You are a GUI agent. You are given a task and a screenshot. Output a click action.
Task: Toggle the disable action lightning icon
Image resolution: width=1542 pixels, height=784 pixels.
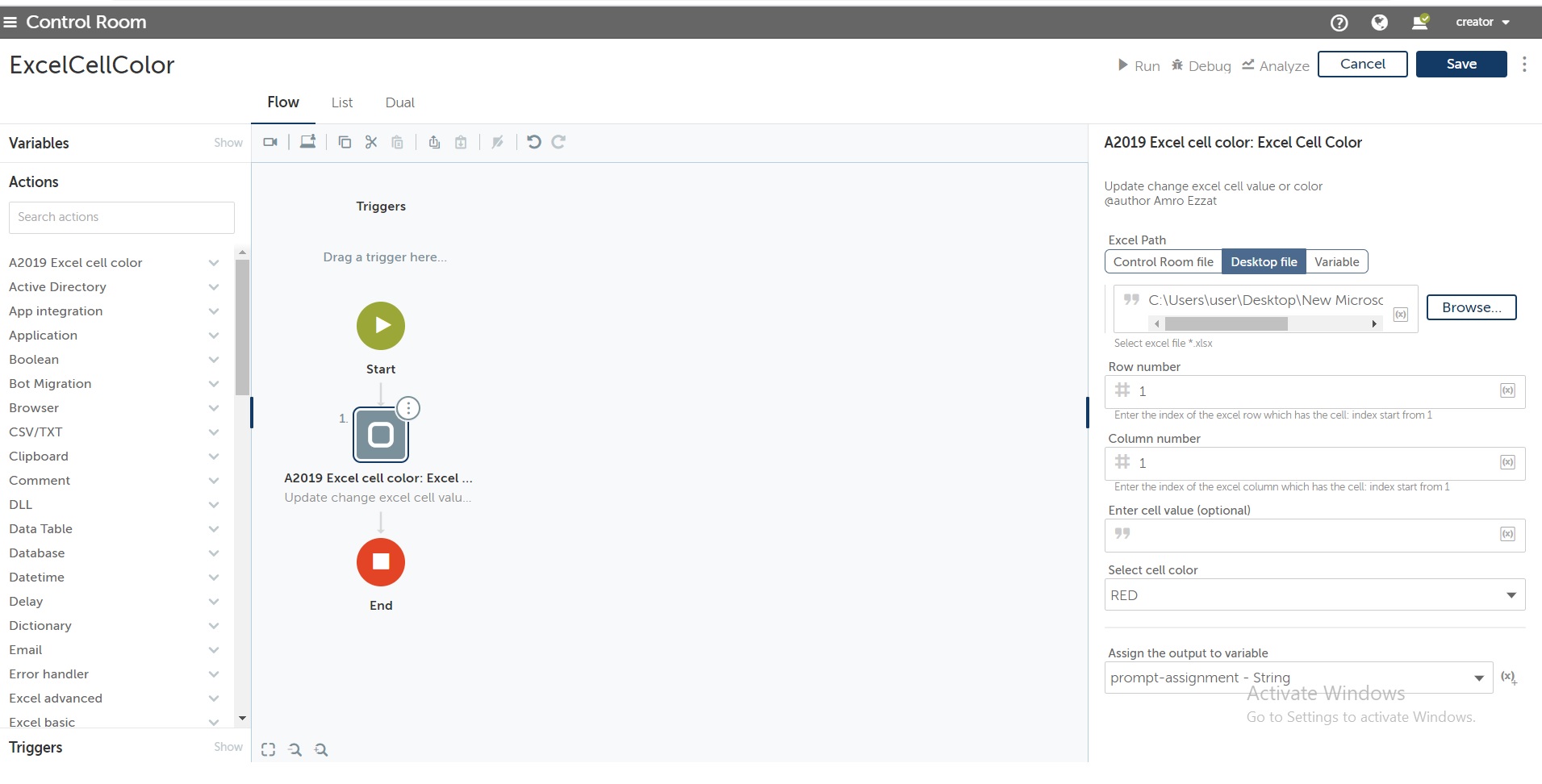[498, 142]
